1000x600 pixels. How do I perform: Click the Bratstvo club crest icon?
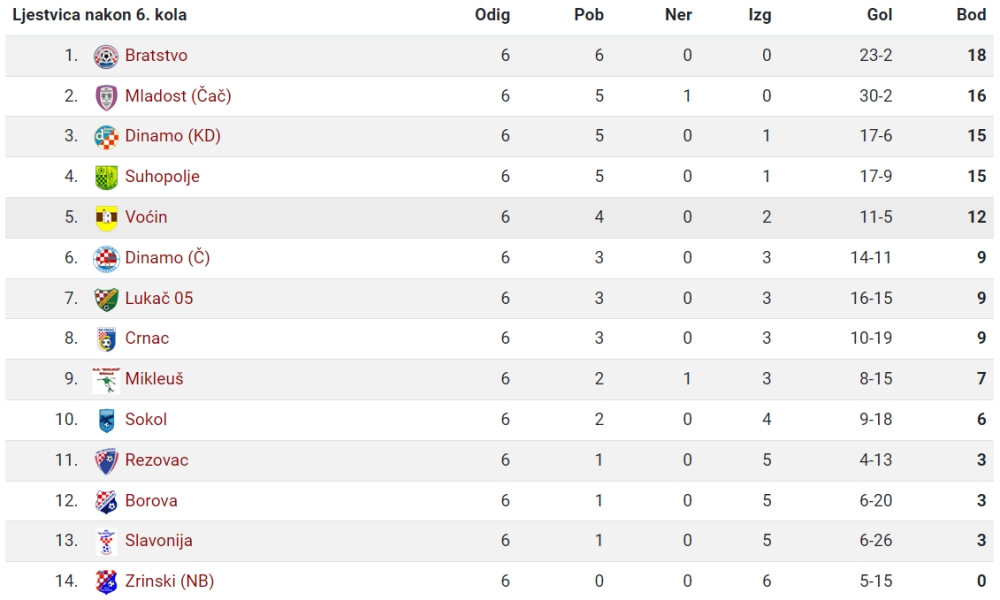106,56
